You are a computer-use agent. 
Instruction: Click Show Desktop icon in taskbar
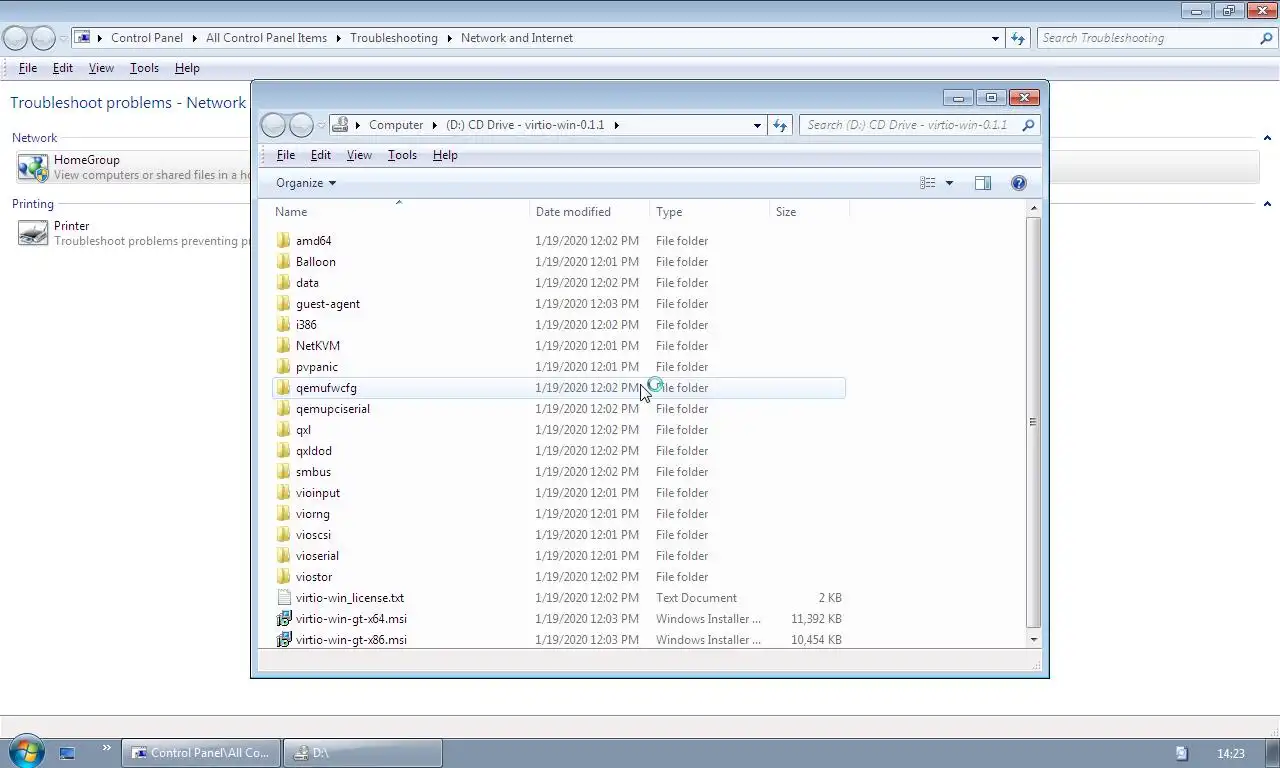point(67,753)
